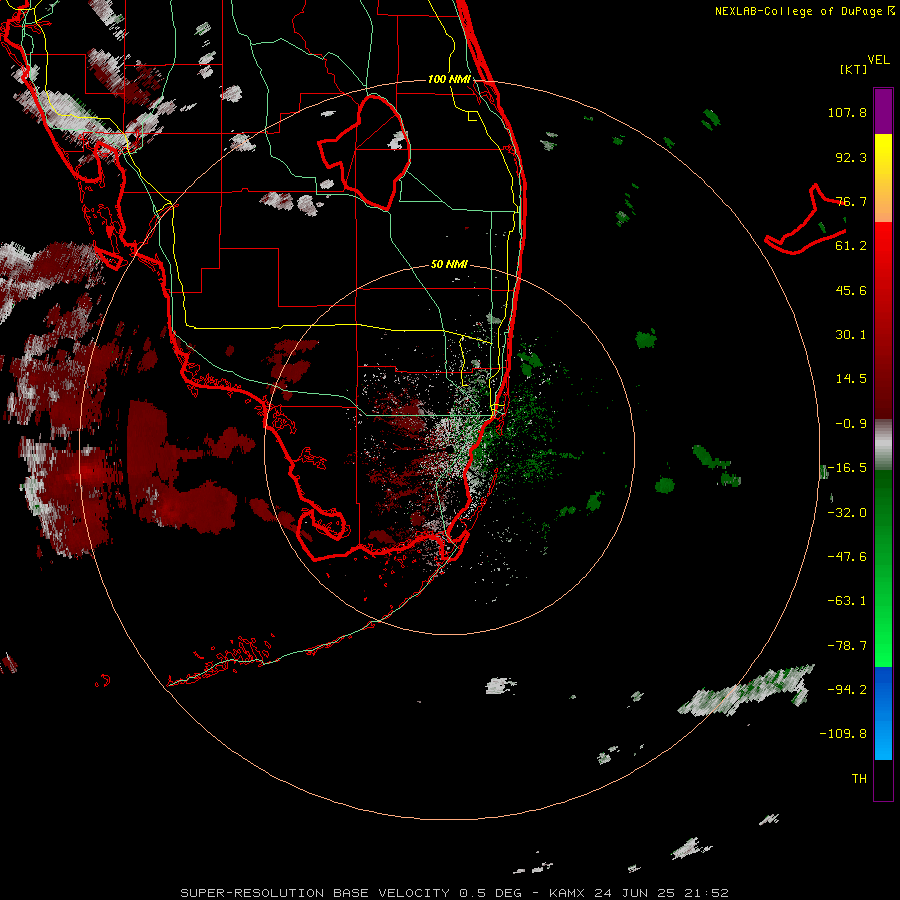Image resolution: width=900 pixels, height=900 pixels.
Task: Click the NEXLAB-College of DuPage watermark text
Action: point(804,11)
